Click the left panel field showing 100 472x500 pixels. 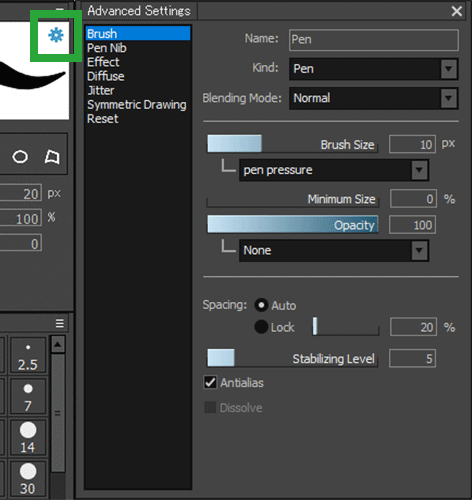point(21,218)
